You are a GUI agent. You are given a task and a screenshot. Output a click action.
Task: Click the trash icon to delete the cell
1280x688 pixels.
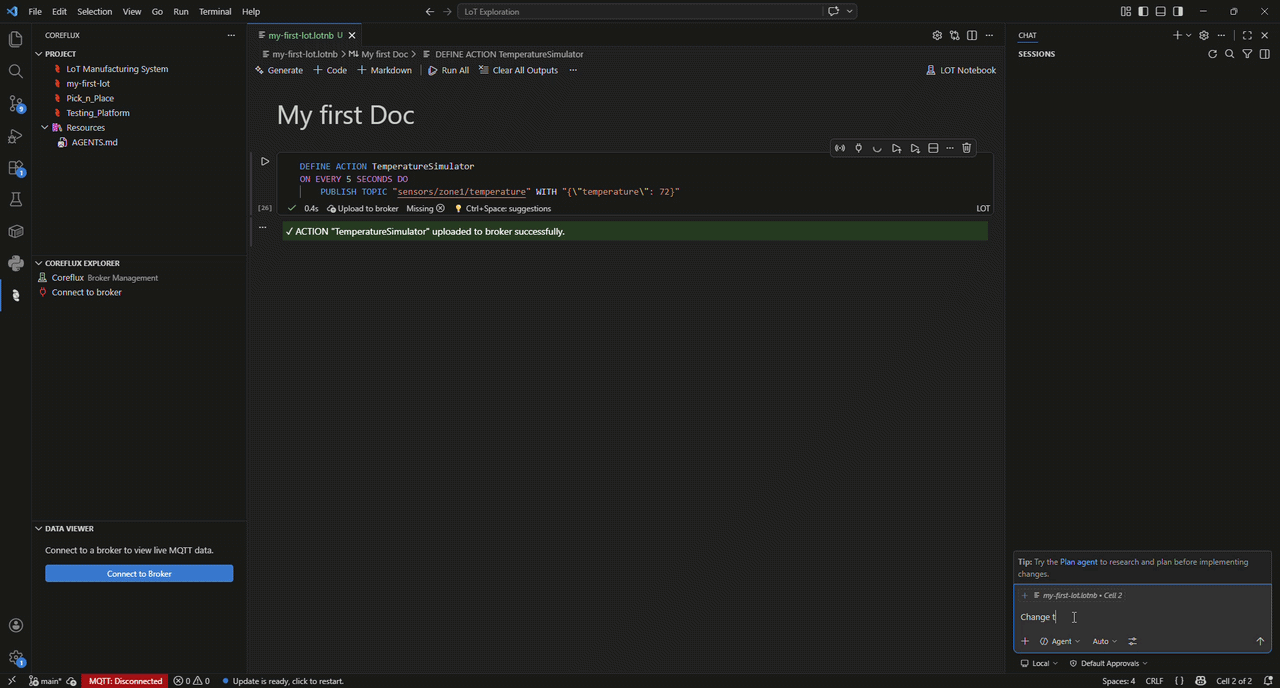[x=966, y=147]
